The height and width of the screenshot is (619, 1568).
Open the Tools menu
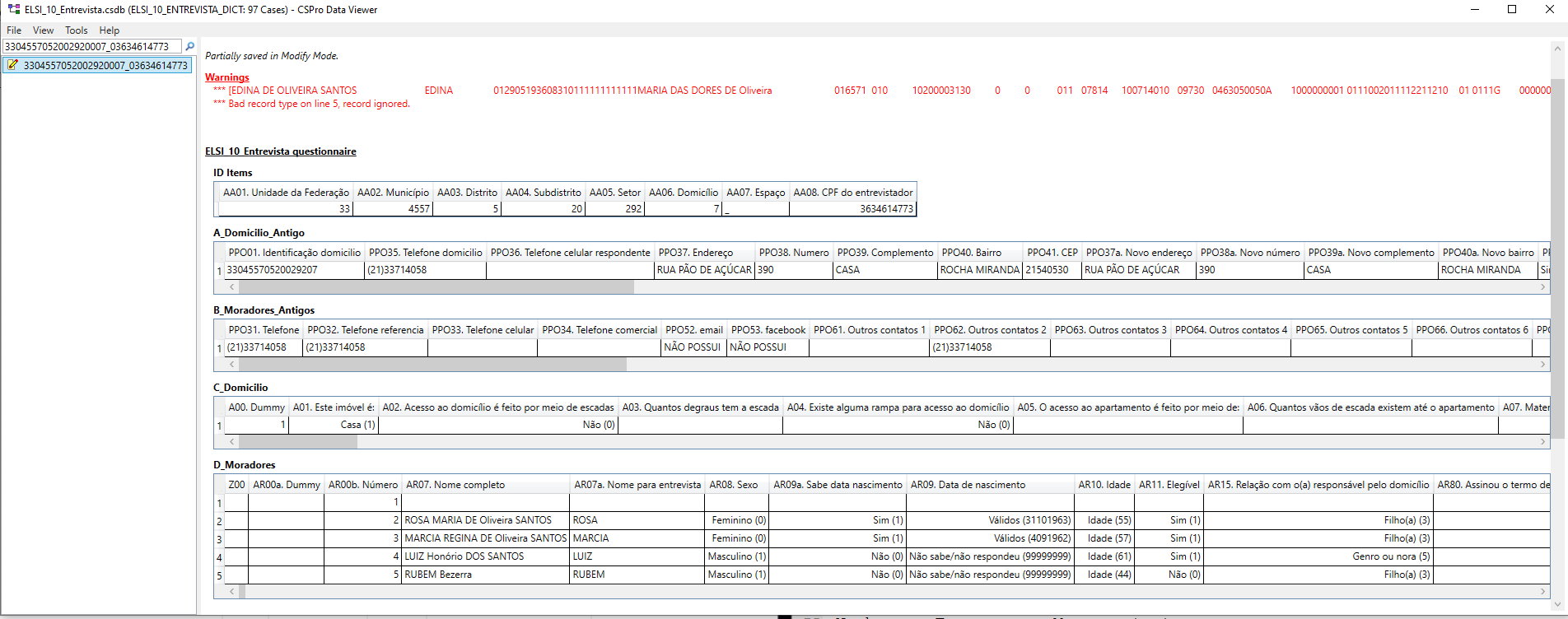coord(77,30)
